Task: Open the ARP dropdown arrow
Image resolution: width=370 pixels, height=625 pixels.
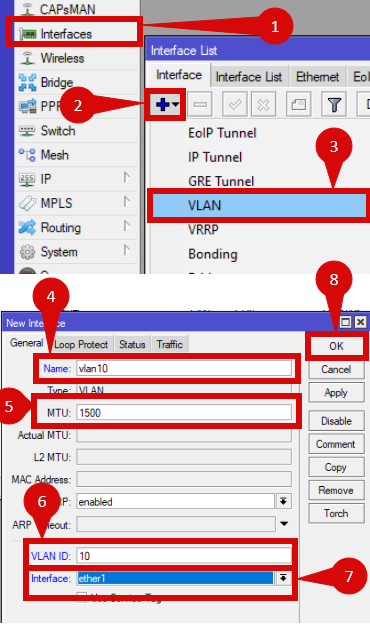Action: [x=283, y=501]
